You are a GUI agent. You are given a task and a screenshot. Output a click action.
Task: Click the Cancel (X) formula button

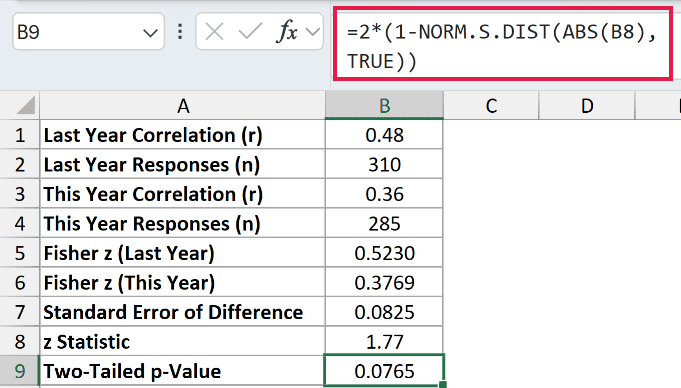point(214,32)
